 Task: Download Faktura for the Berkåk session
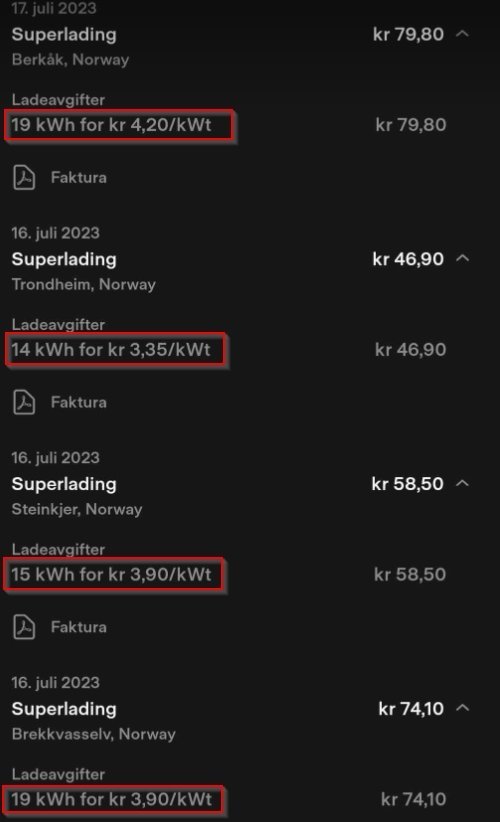pyautogui.click(x=79, y=178)
